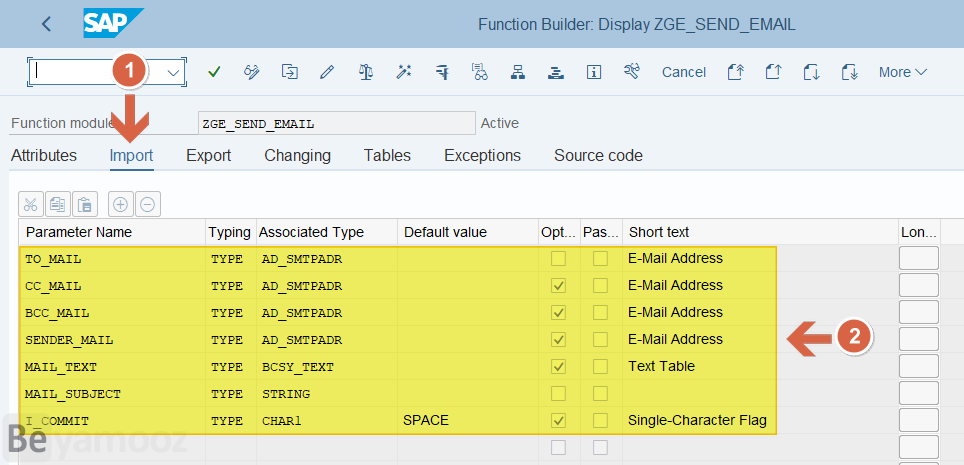Open the Other Object icon
Screen dimensions: 964x465
(x=290, y=71)
